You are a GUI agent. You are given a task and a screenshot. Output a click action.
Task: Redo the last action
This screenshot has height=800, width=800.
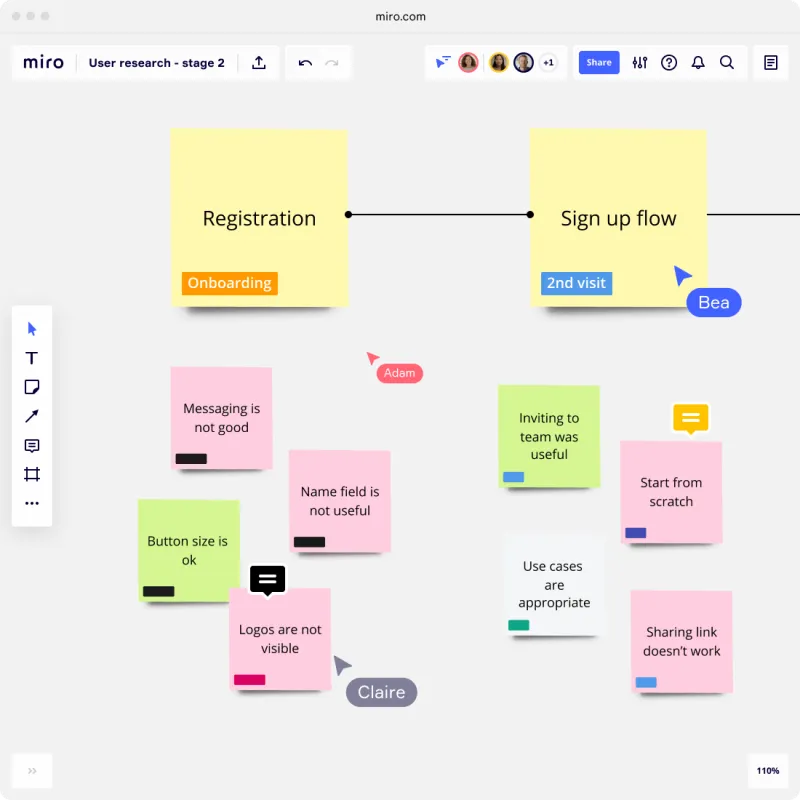(x=332, y=63)
